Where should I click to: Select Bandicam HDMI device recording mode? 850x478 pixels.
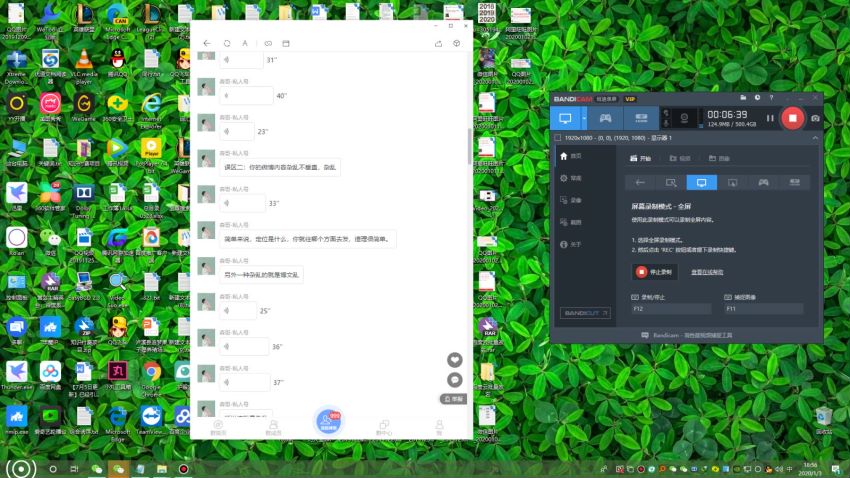tap(641, 118)
